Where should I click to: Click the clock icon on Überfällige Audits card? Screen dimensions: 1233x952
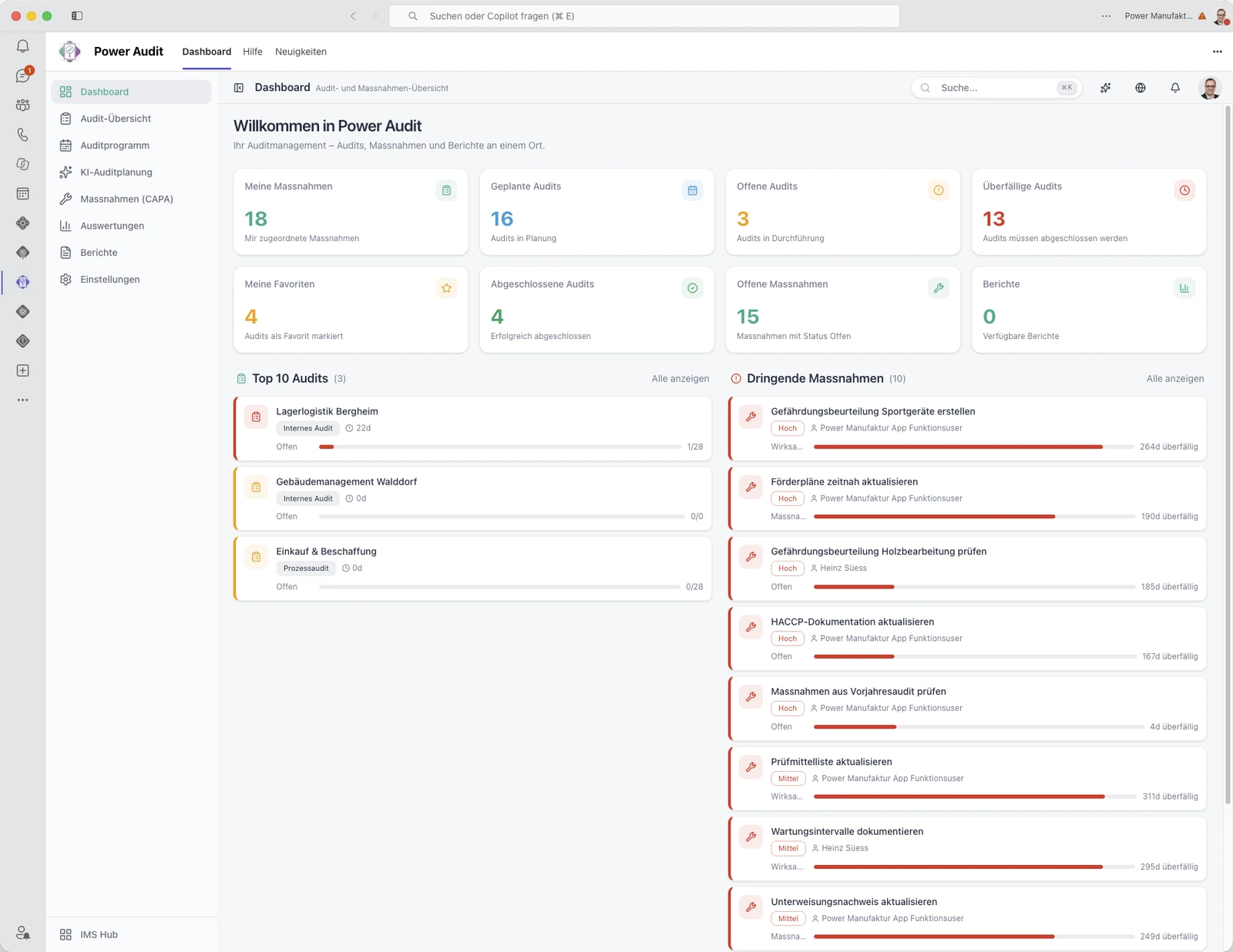tap(1184, 190)
